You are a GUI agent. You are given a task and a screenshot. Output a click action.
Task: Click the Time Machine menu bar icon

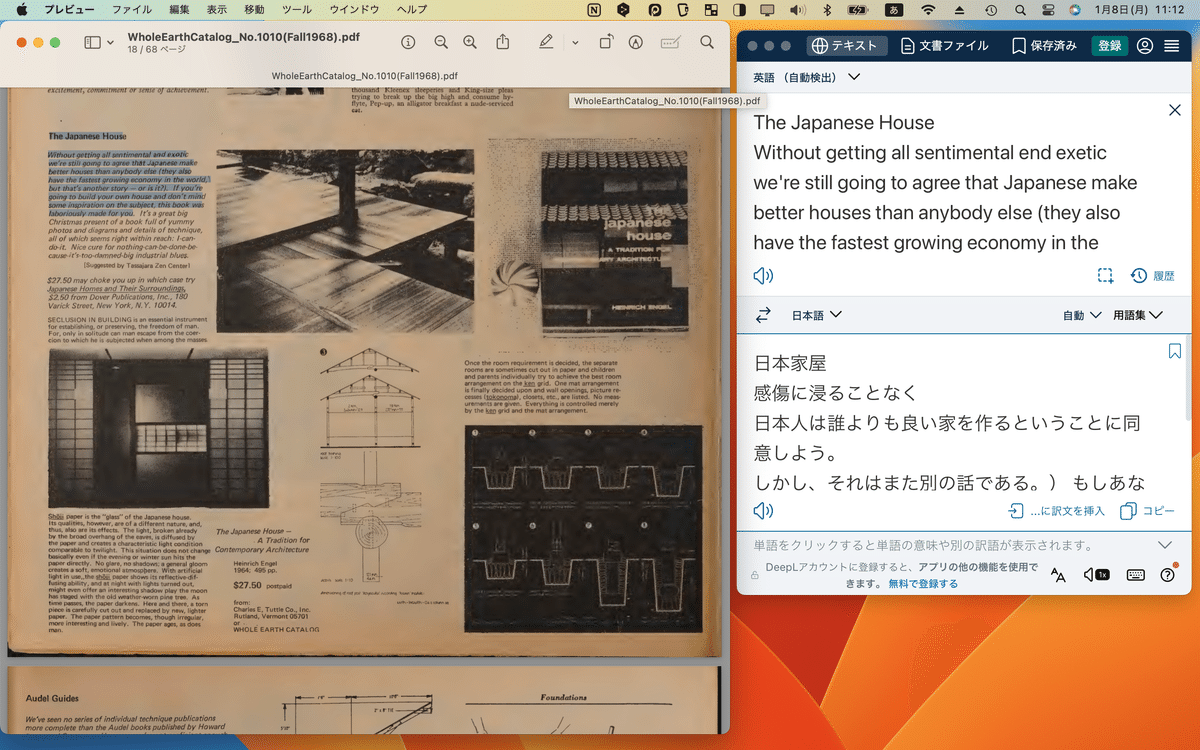pos(990,10)
